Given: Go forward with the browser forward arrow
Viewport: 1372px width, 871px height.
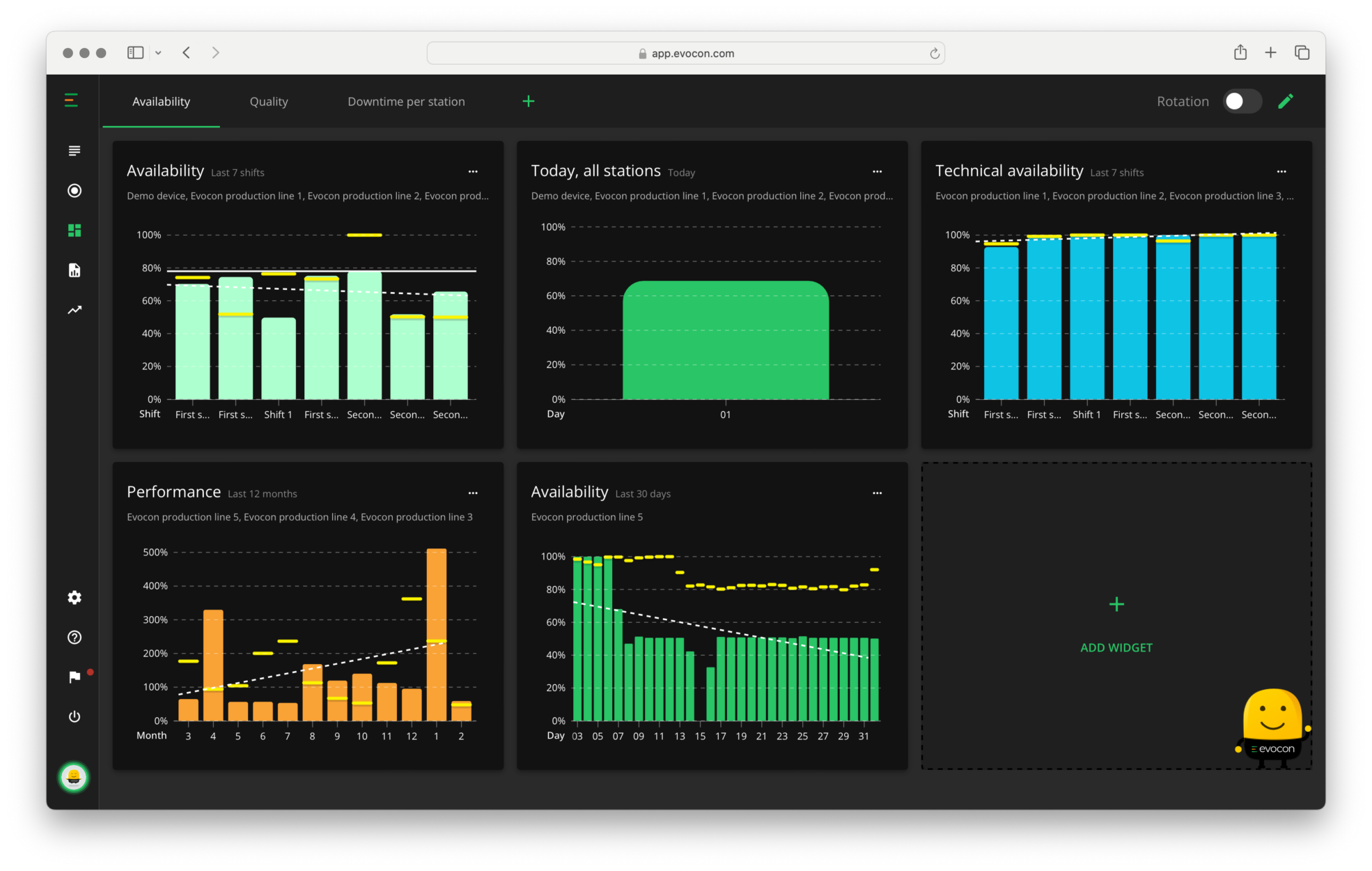Looking at the screenshot, I should coord(216,52).
